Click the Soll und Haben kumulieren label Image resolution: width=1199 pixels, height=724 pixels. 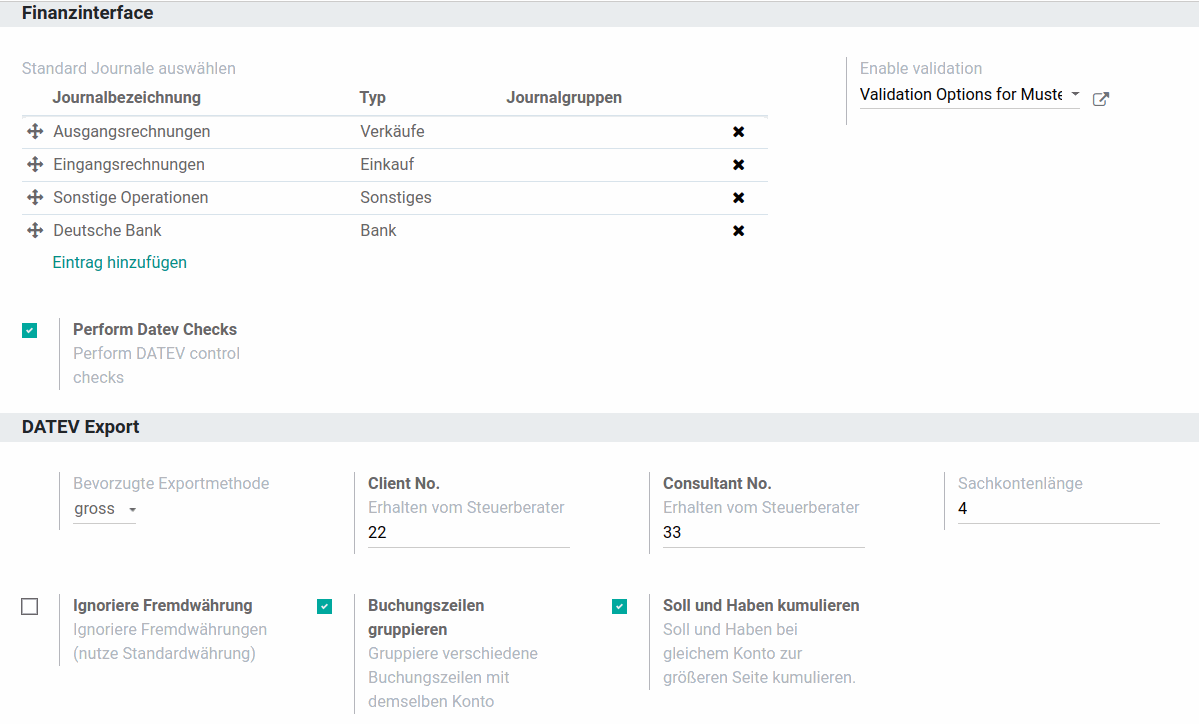point(761,605)
